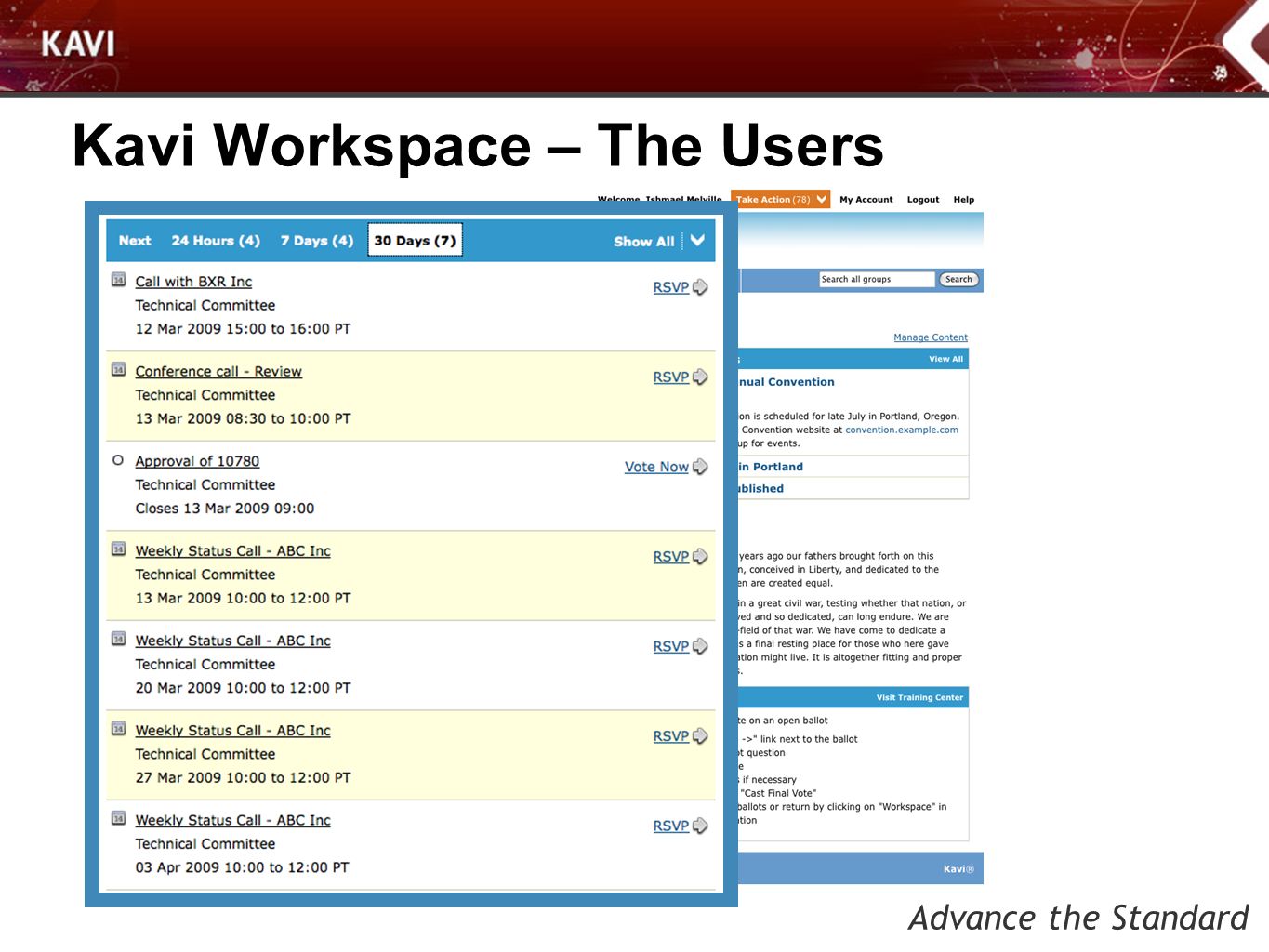Expand the chevron dropdown next to Show All
This screenshot has width=1269, height=952.
697,241
